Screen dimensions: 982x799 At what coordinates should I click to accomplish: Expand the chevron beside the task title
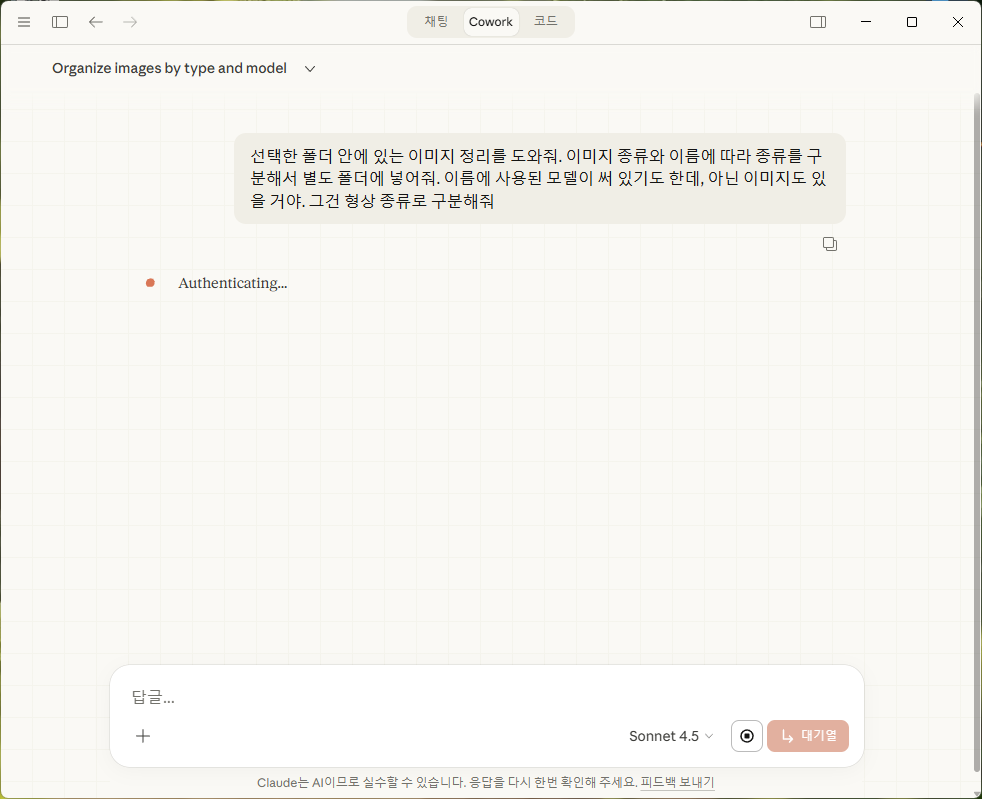(x=310, y=69)
